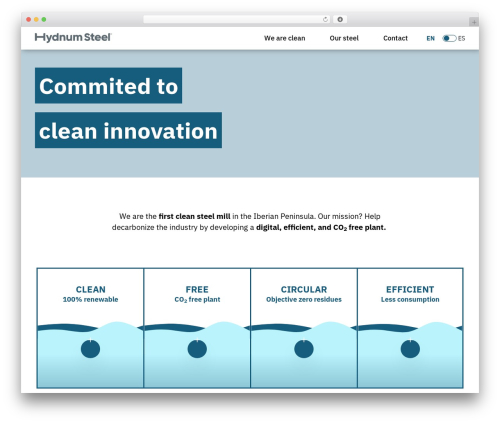This screenshot has width=500, height=423.
Task: Open a new tab with plus button
Action: [474, 22]
